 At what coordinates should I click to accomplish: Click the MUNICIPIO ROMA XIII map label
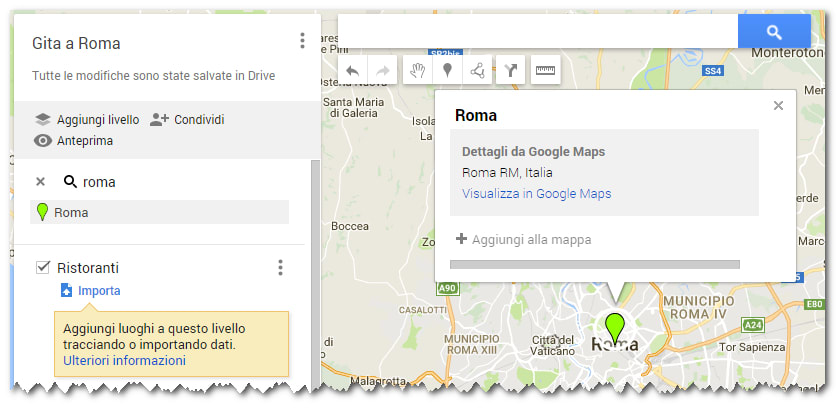(472, 344)
